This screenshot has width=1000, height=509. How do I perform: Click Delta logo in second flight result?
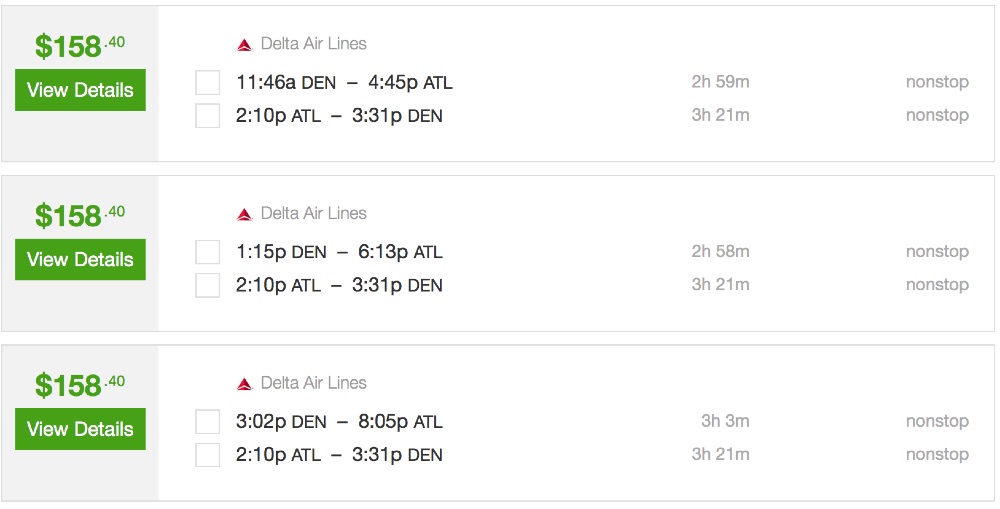(244, 214)
